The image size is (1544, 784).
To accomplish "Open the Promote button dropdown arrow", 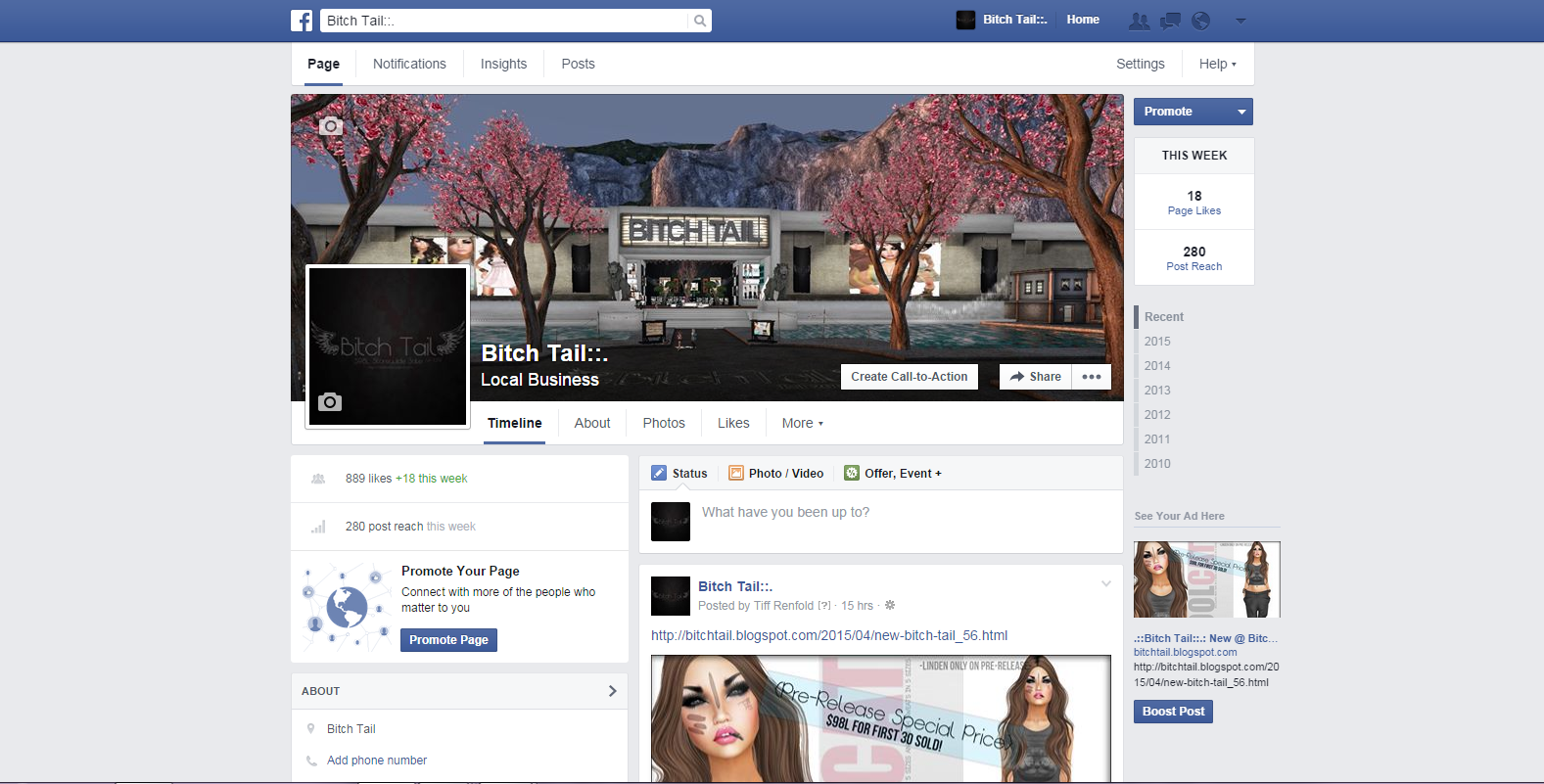I will (1241, 112).
